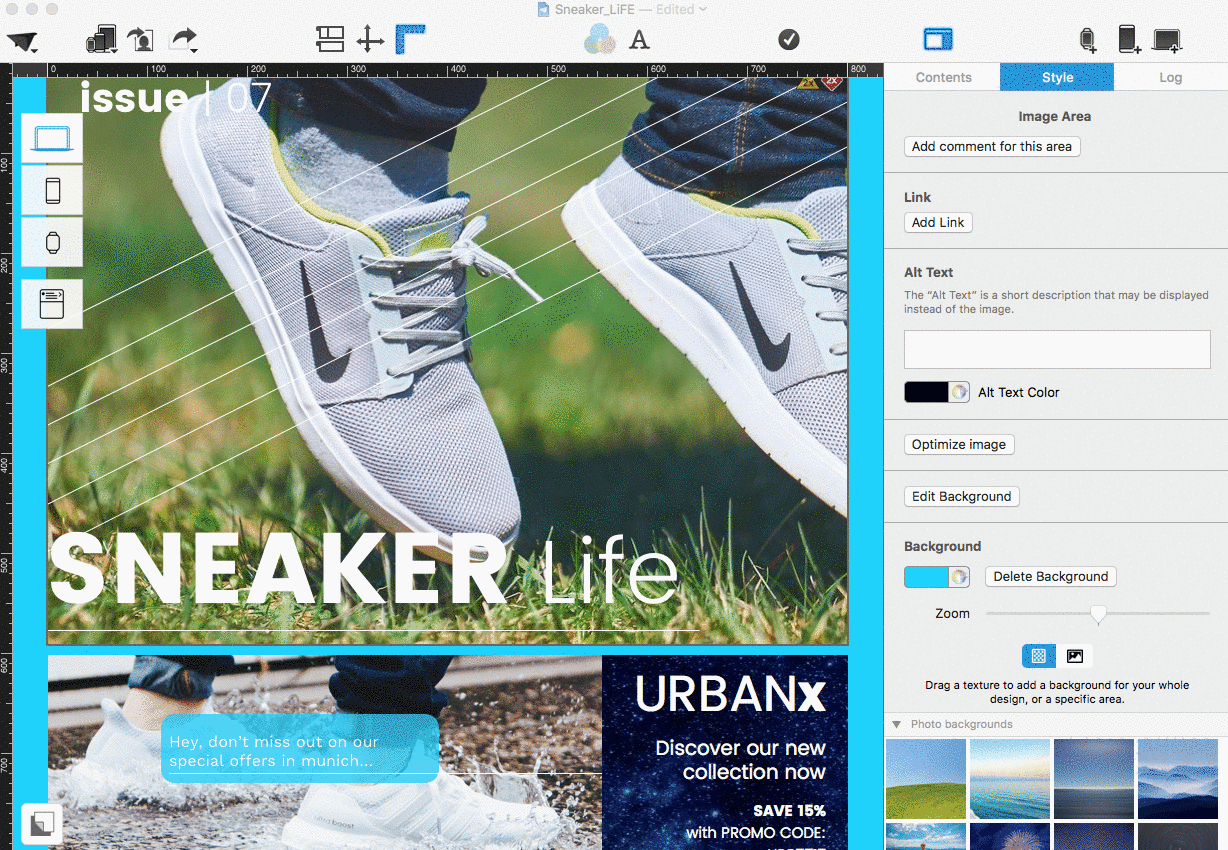Screen dimensions: 1228x850
Task: Switch to smartphone view button
Action: [52, 190]
